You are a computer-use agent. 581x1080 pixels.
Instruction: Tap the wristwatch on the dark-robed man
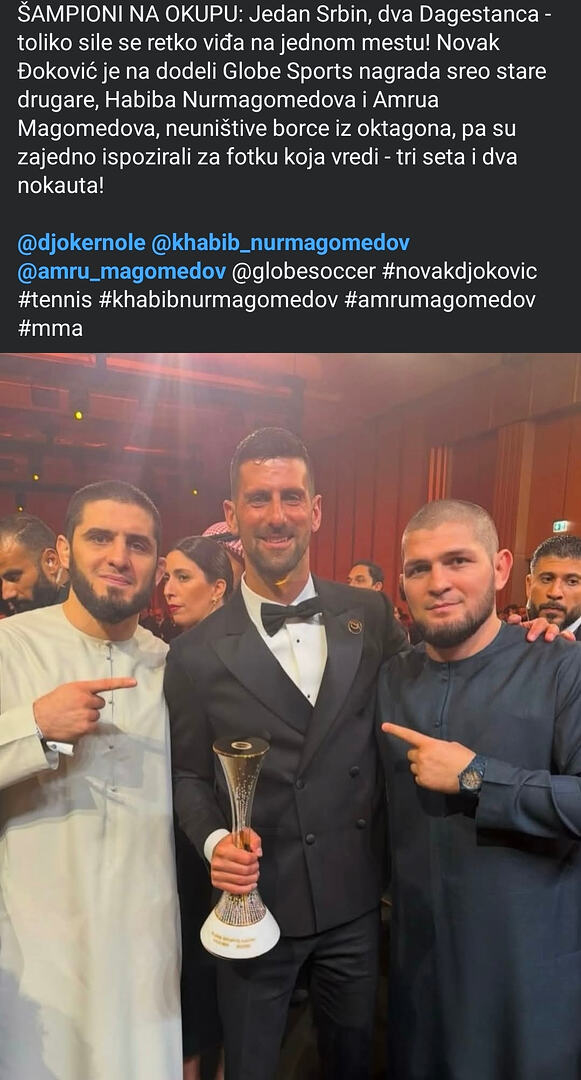click(472, 776)
